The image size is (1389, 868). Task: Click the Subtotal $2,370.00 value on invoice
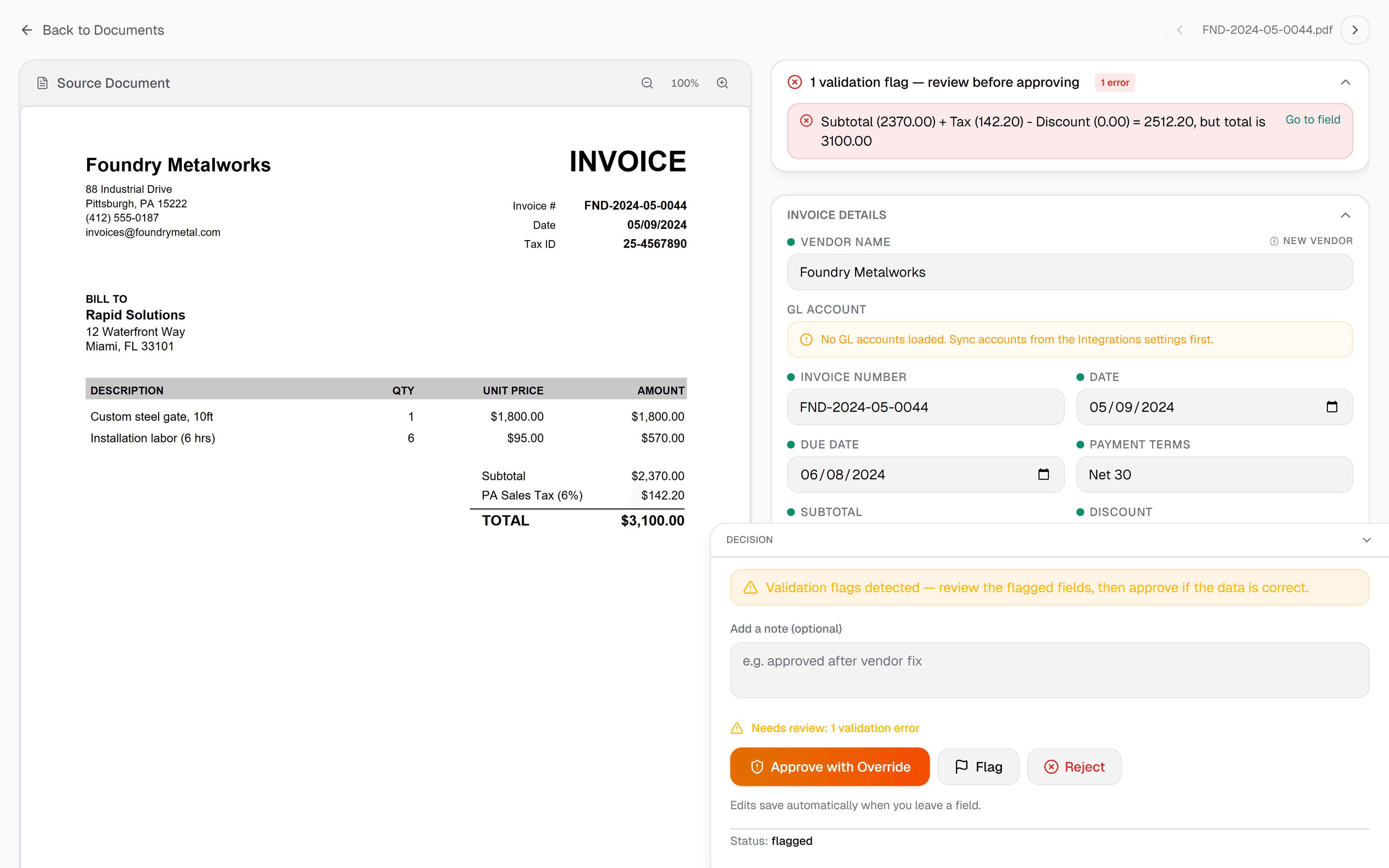pyautogui.click(x=658, y=476)
